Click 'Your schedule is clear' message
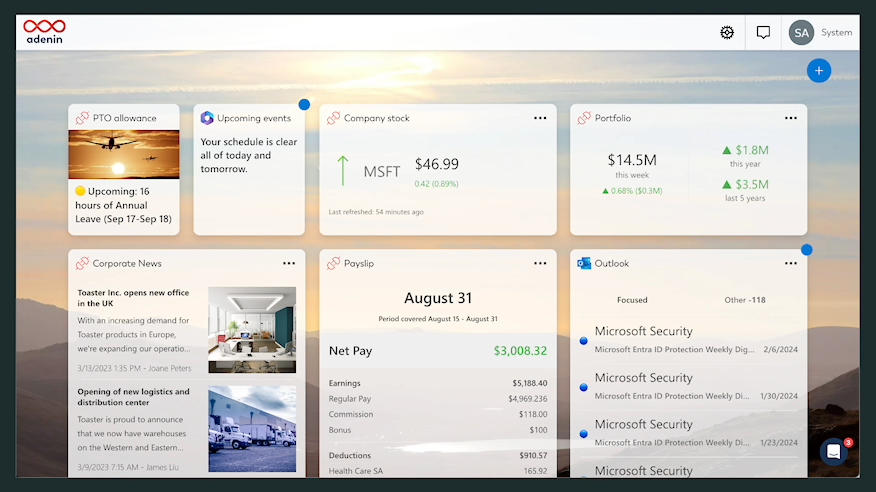876x492 pixels. (x=249, y=155)
